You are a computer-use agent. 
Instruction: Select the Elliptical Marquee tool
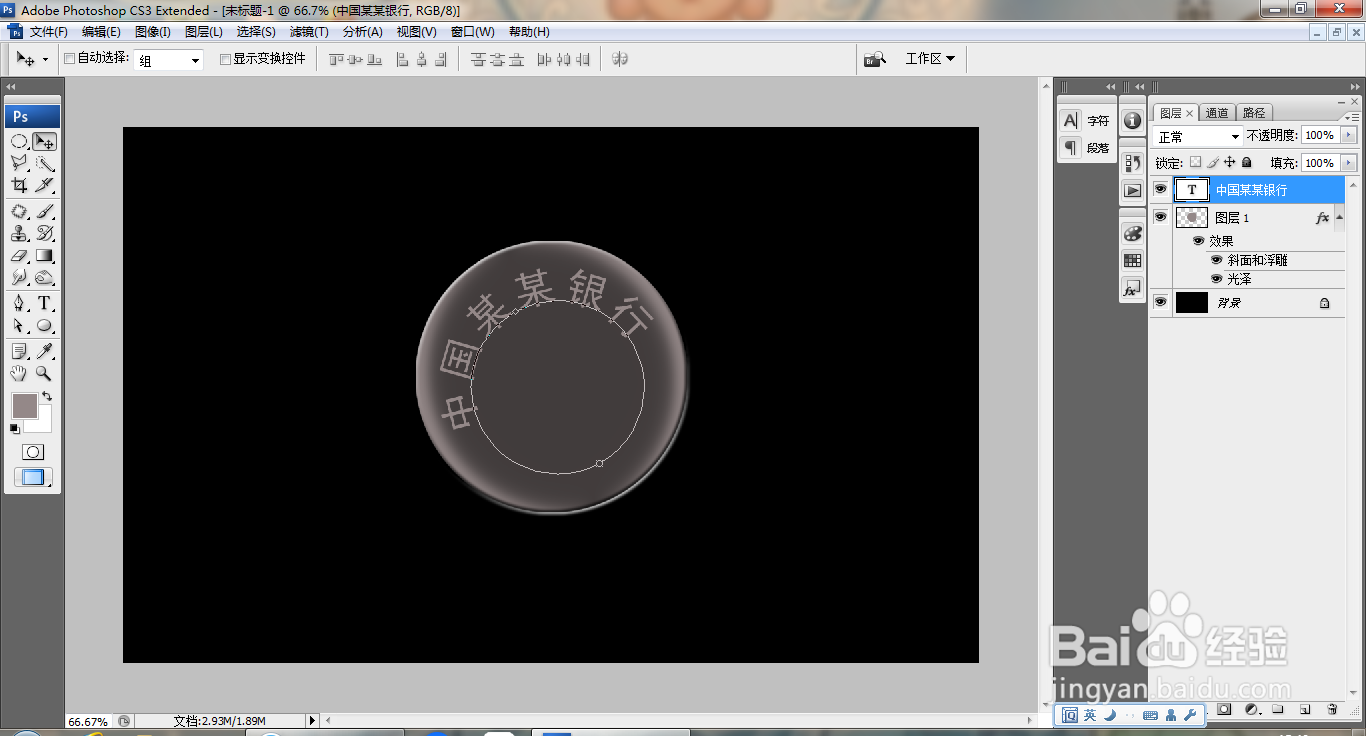tap(19, 141)
